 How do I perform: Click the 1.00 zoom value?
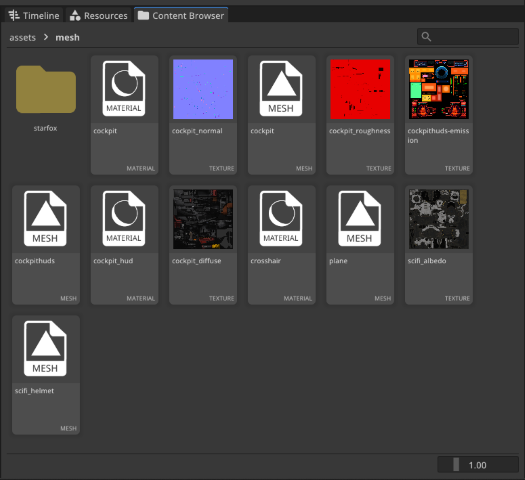(x=477, y=465)
